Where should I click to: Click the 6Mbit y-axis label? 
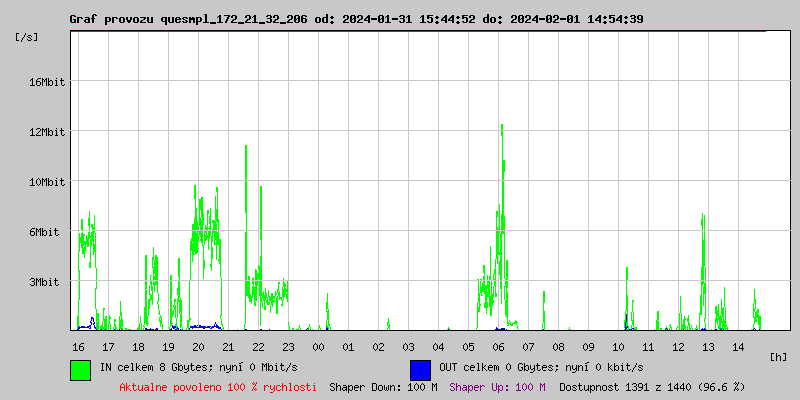point(44,232)
